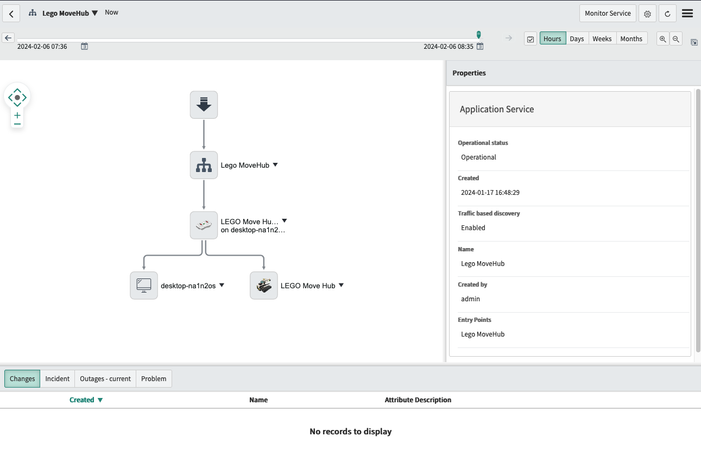Select the Days time range
The height and width of the screenshot is (450, 701).
(x=577, y=39)
